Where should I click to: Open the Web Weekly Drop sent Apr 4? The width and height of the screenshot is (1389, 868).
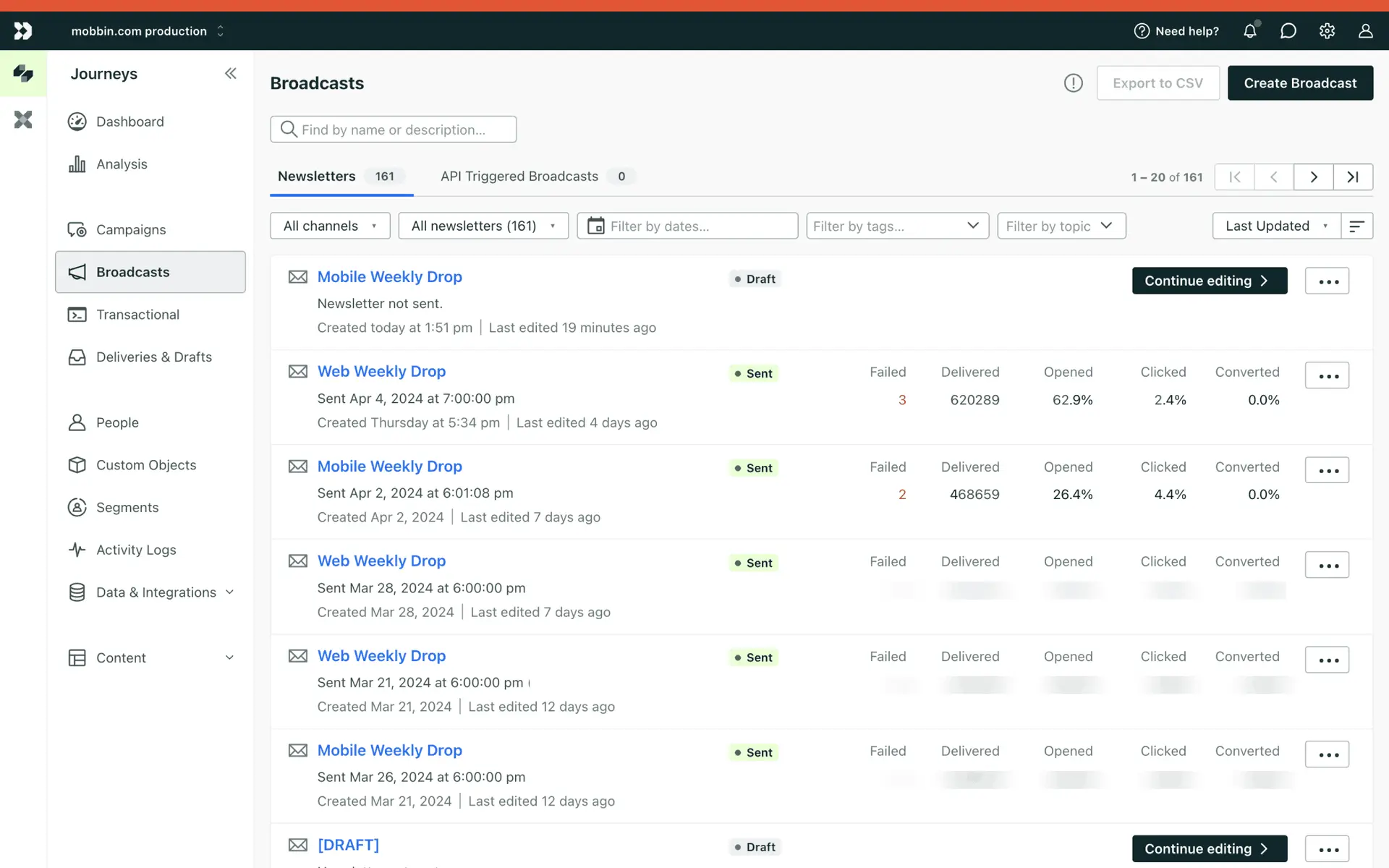point(381,371)
